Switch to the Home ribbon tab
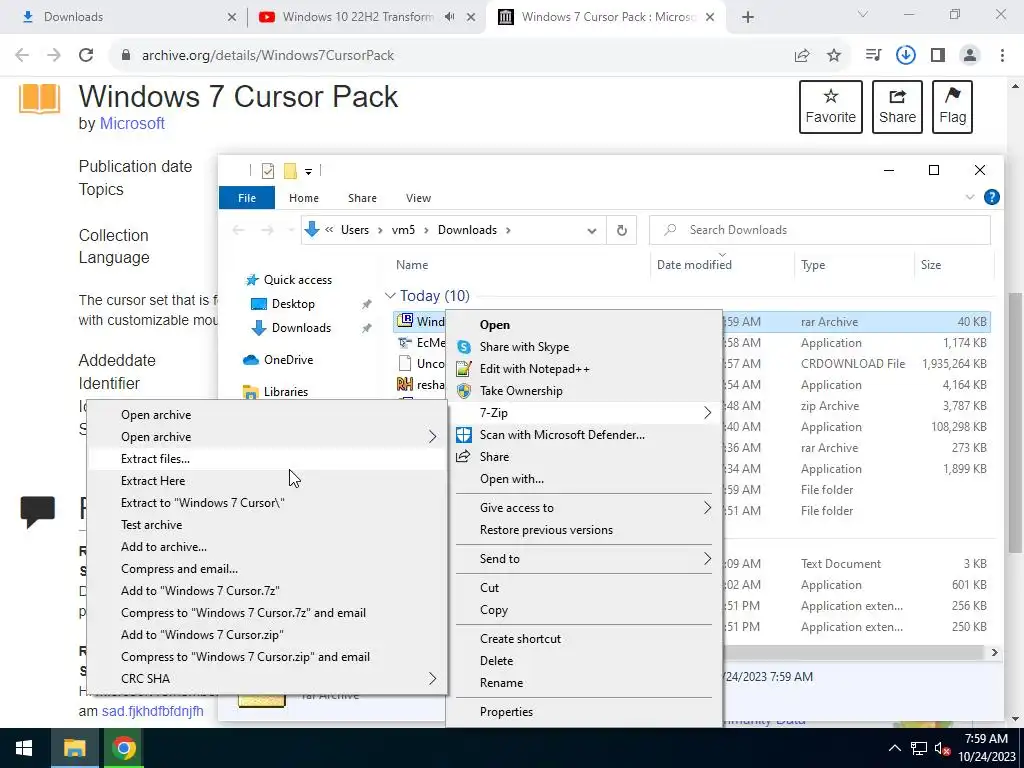 point(304,198)
